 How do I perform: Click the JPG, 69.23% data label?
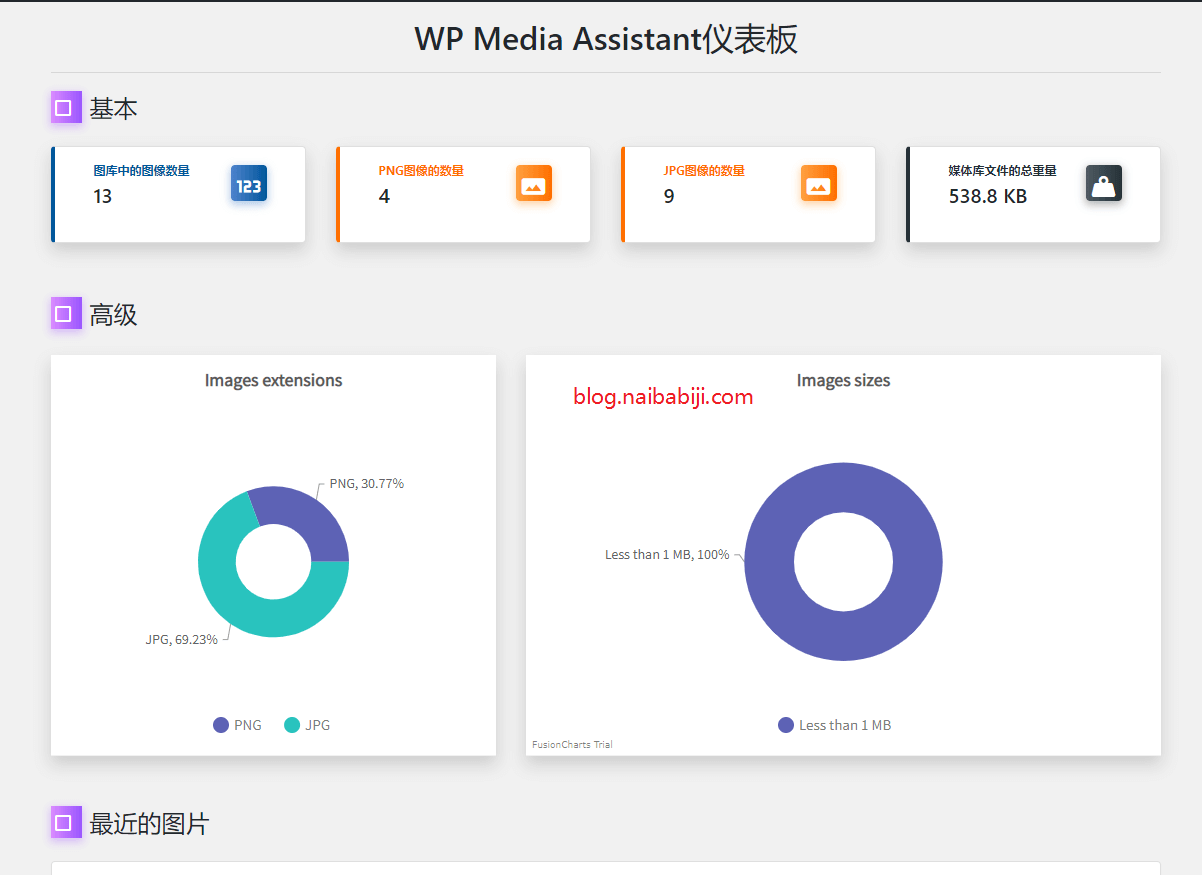(181, 640)
